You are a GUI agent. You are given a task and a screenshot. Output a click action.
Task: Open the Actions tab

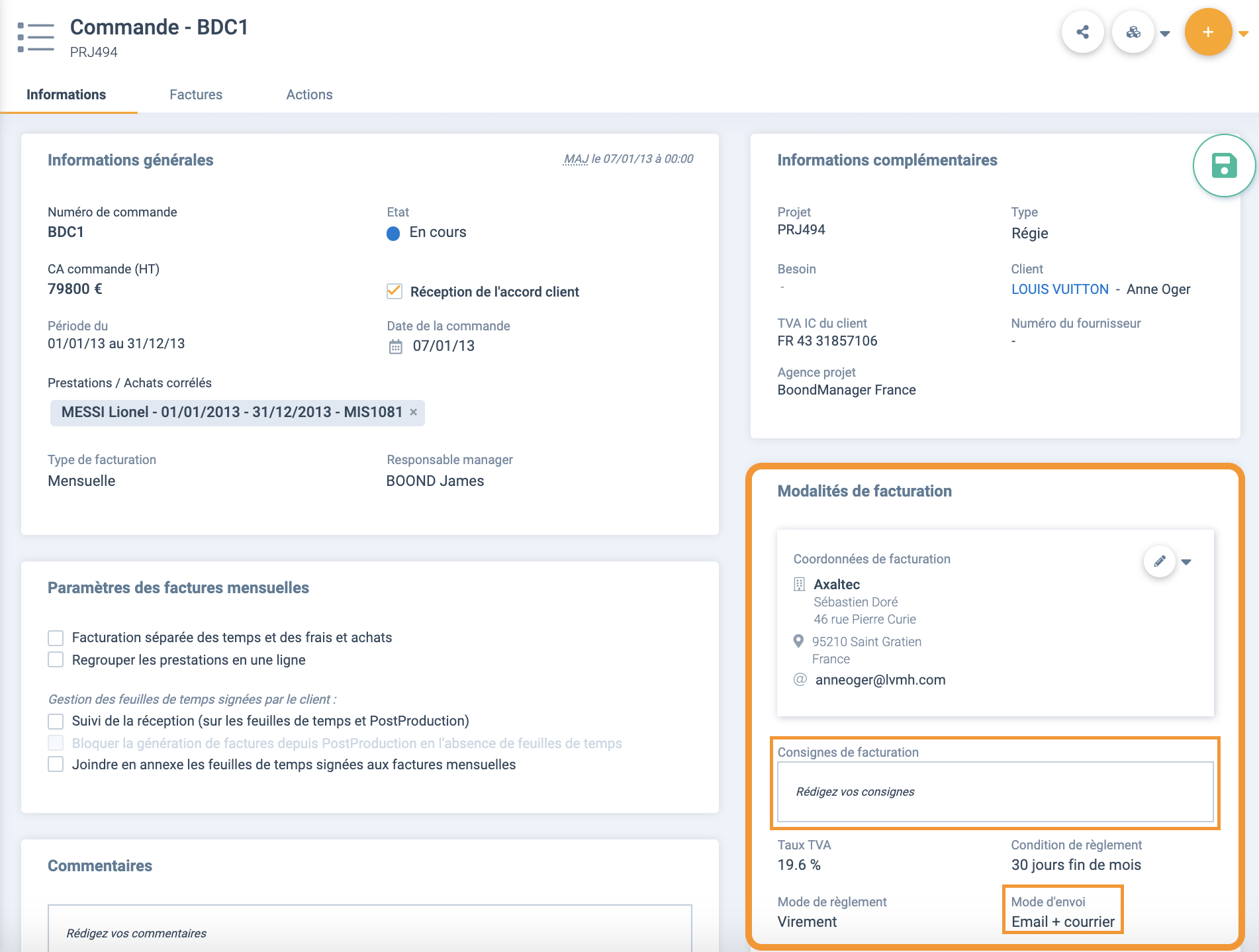pos(309,95)
